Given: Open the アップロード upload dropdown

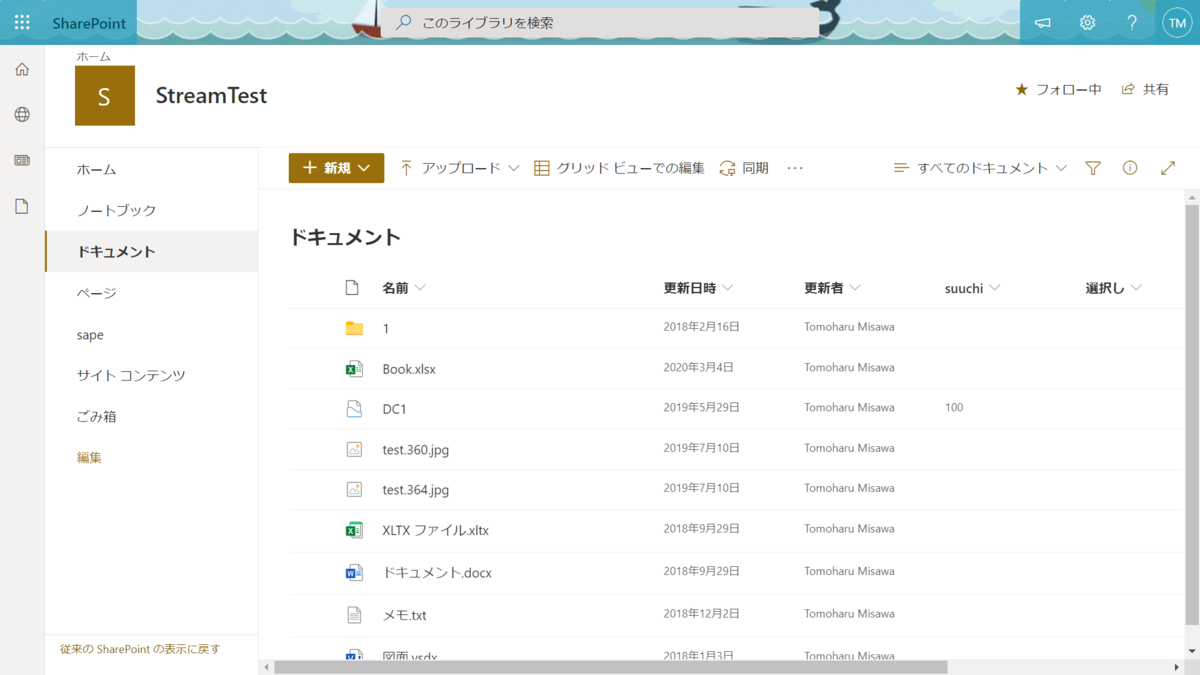Looking at the screenshot, I should pyautogui.click(x=459, y=168).
